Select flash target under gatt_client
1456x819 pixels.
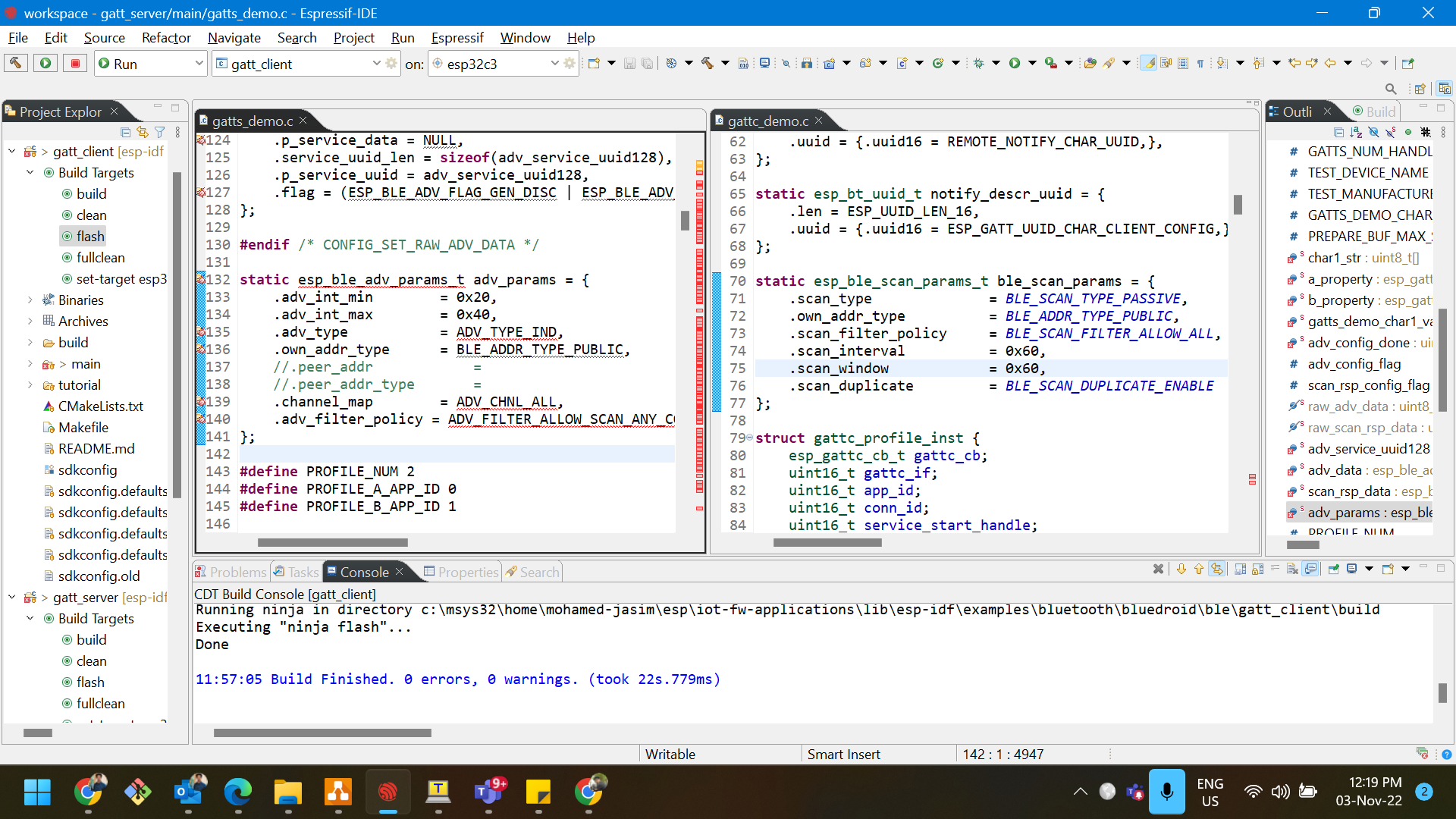[x=83, y=237]
